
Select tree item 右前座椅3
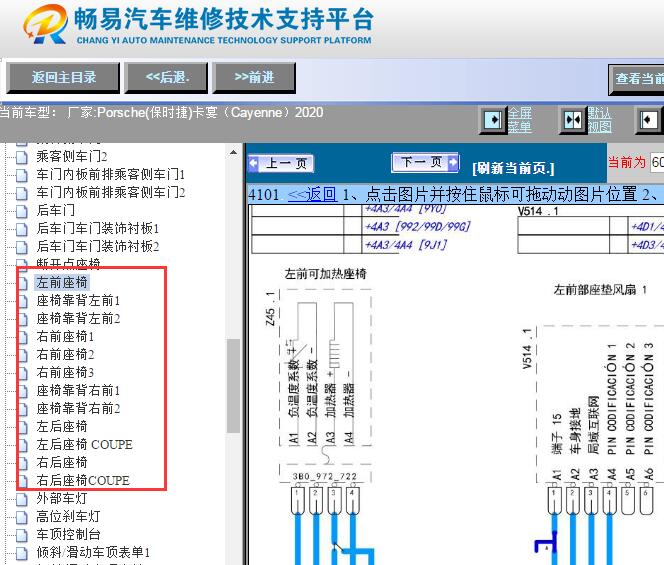point(65,372)
